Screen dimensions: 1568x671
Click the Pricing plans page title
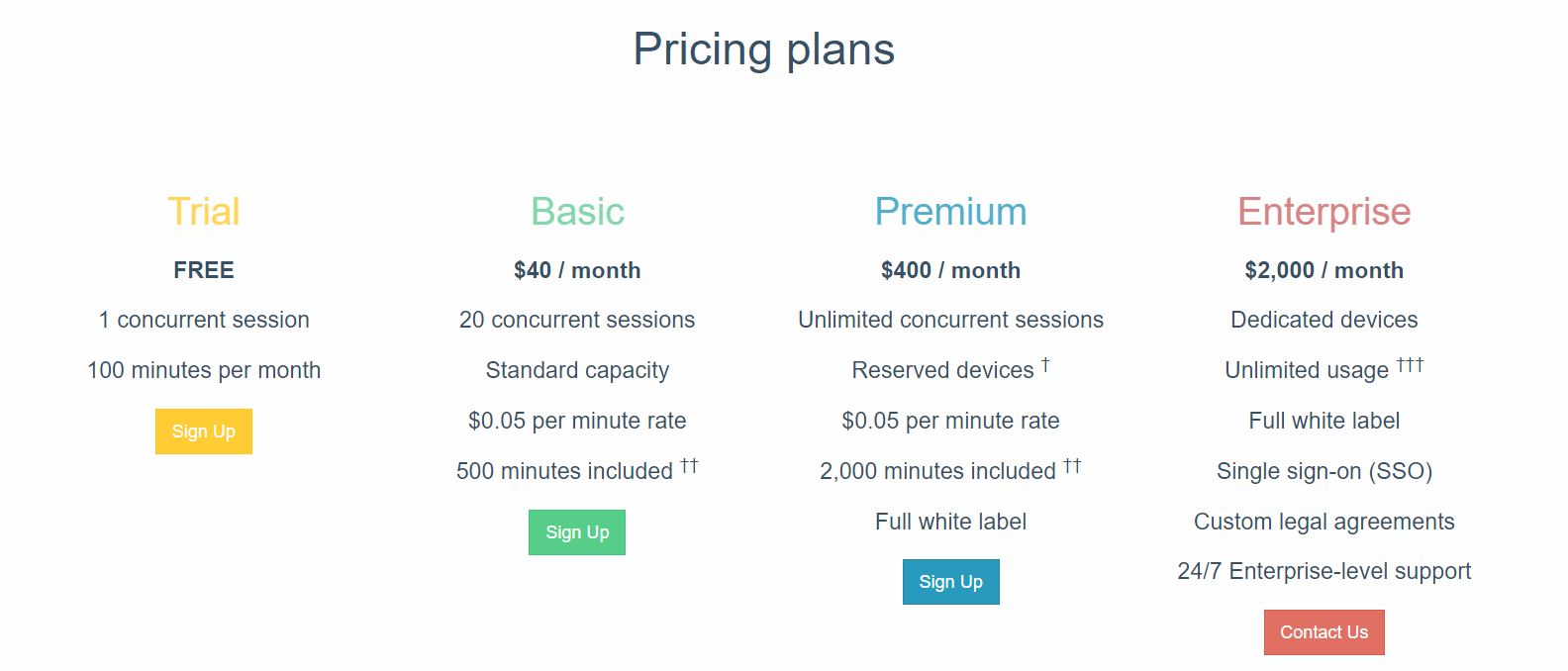point(764,49)
